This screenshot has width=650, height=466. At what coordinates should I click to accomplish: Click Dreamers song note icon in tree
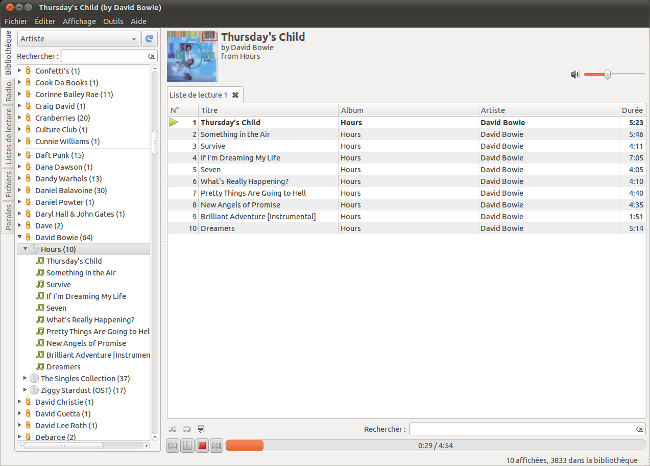[x=40, y=366]
